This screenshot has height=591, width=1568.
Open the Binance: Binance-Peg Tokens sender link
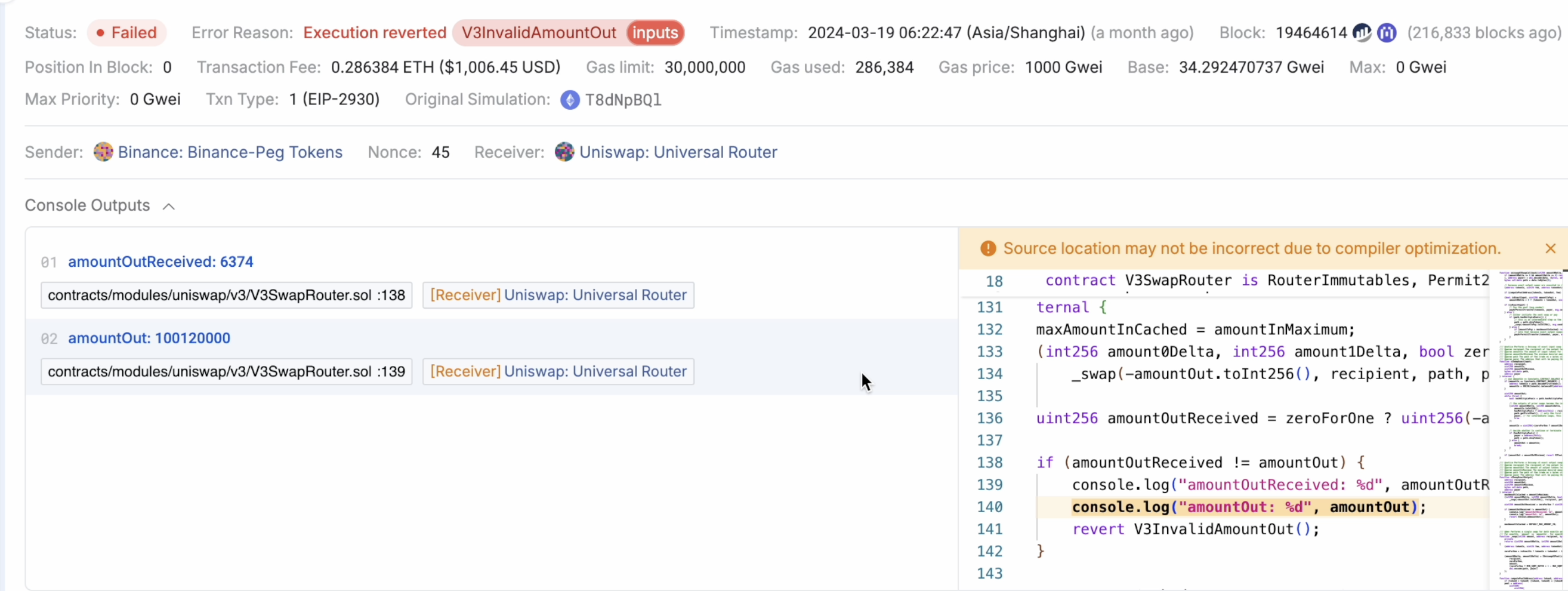tap(230, 152)
